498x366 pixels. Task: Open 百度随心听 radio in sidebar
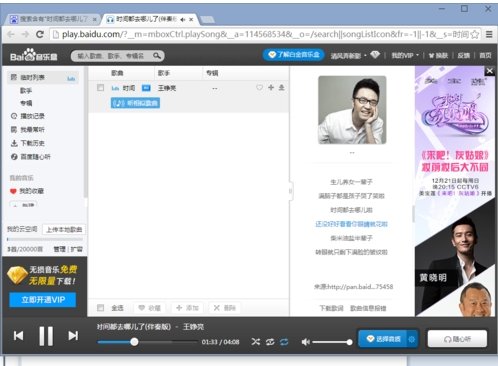(31, 157)
